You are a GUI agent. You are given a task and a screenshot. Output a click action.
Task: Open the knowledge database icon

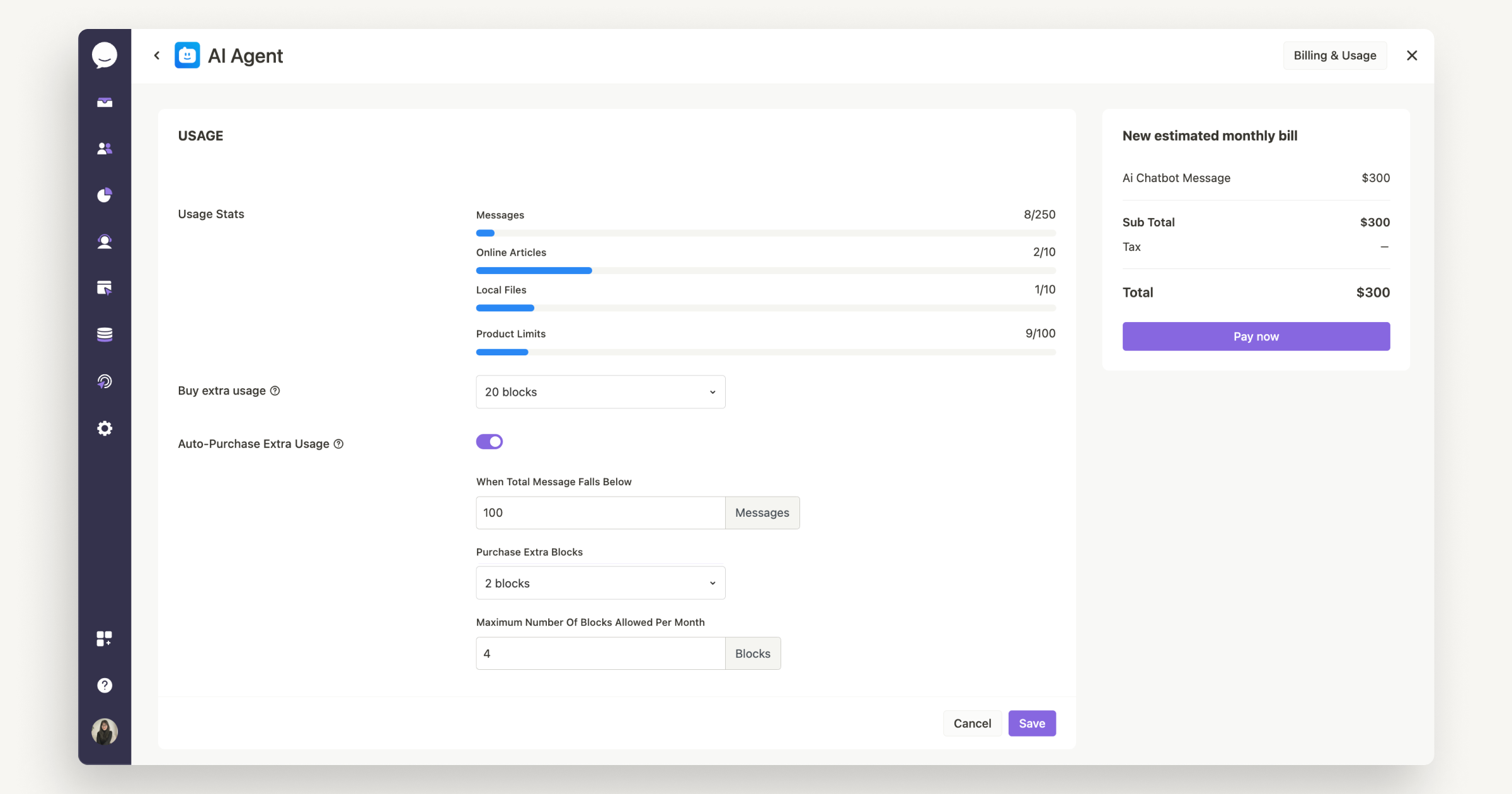104,335
